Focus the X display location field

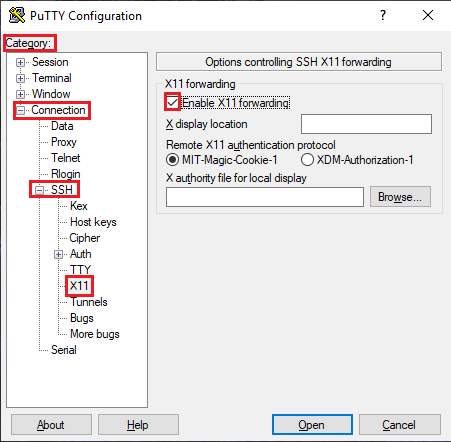click(x=366, y=124)
